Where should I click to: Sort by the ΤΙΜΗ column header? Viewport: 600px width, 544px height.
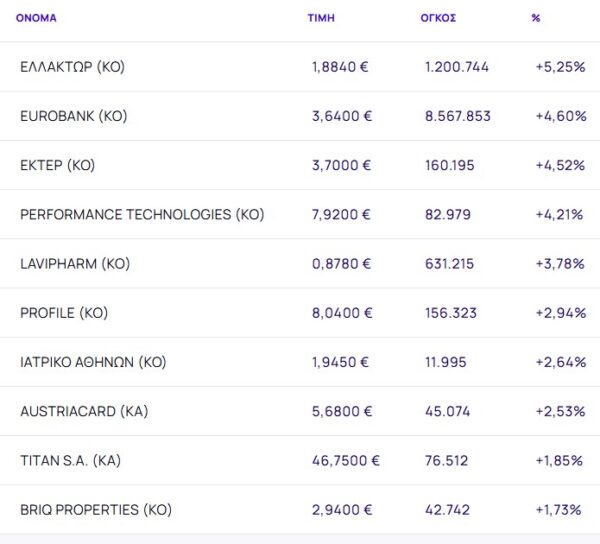pyautogui.click(x=321, y=18)
